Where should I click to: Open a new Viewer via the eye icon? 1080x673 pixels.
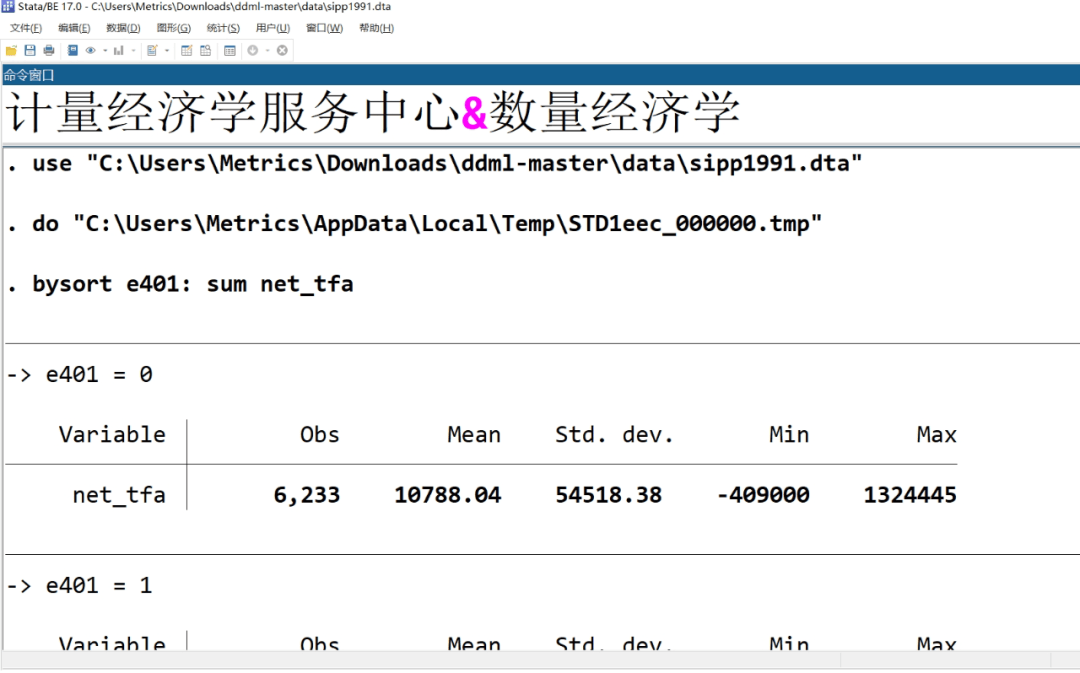(91, 50)
